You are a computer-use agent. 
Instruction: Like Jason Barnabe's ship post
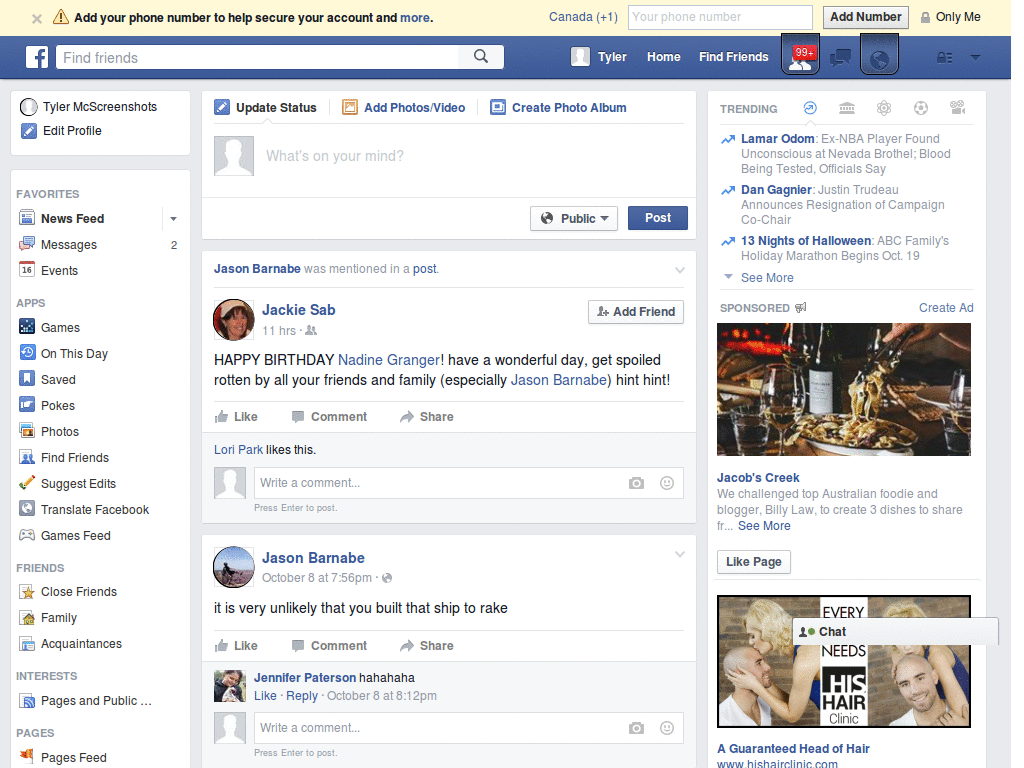click(236, 646)
